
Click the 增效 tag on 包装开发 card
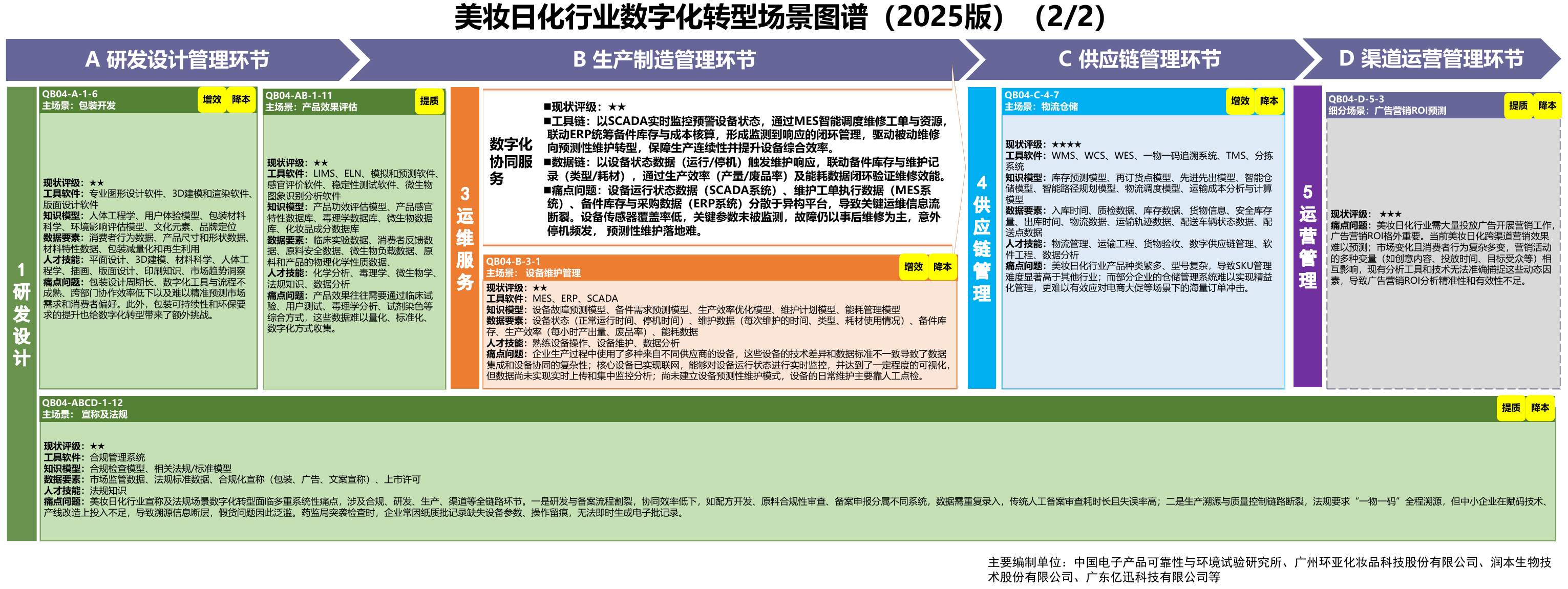[212, 99]
